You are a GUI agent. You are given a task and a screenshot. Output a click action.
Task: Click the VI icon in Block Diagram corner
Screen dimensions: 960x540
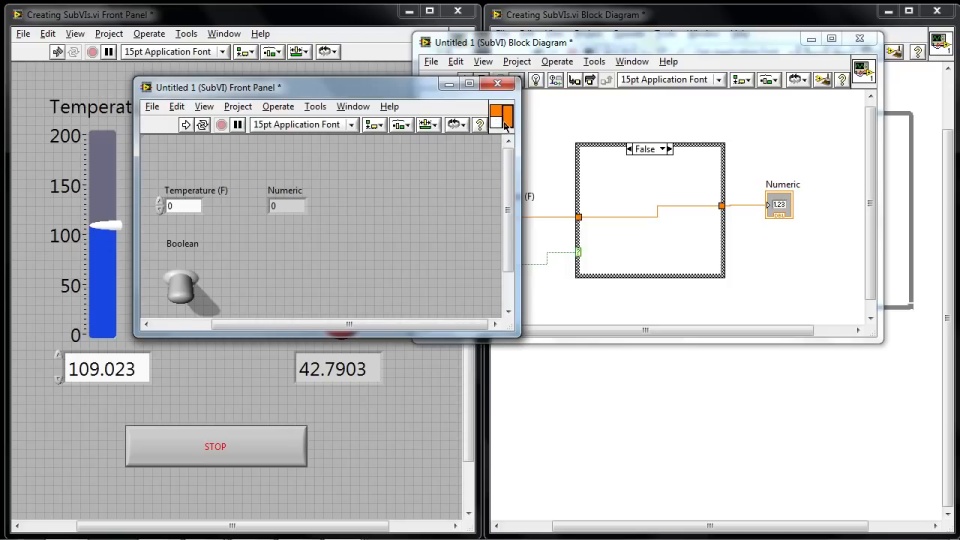[863, 72]
